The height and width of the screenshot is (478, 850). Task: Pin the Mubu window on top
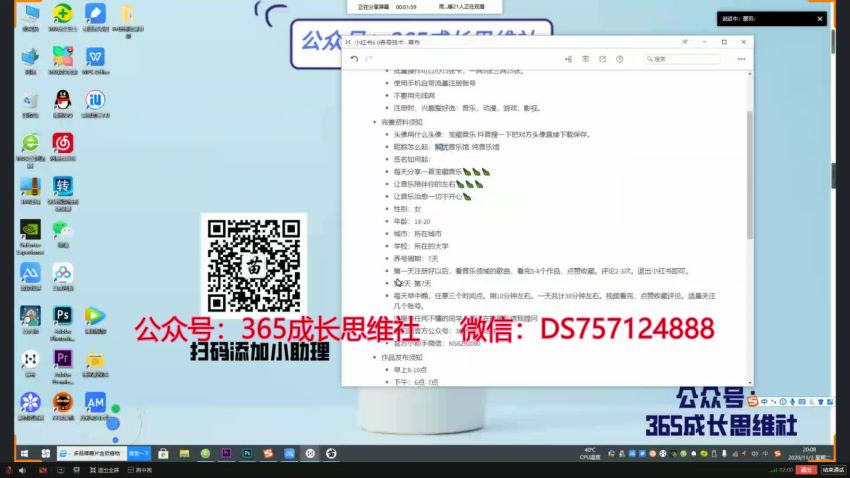click(685, 42)
